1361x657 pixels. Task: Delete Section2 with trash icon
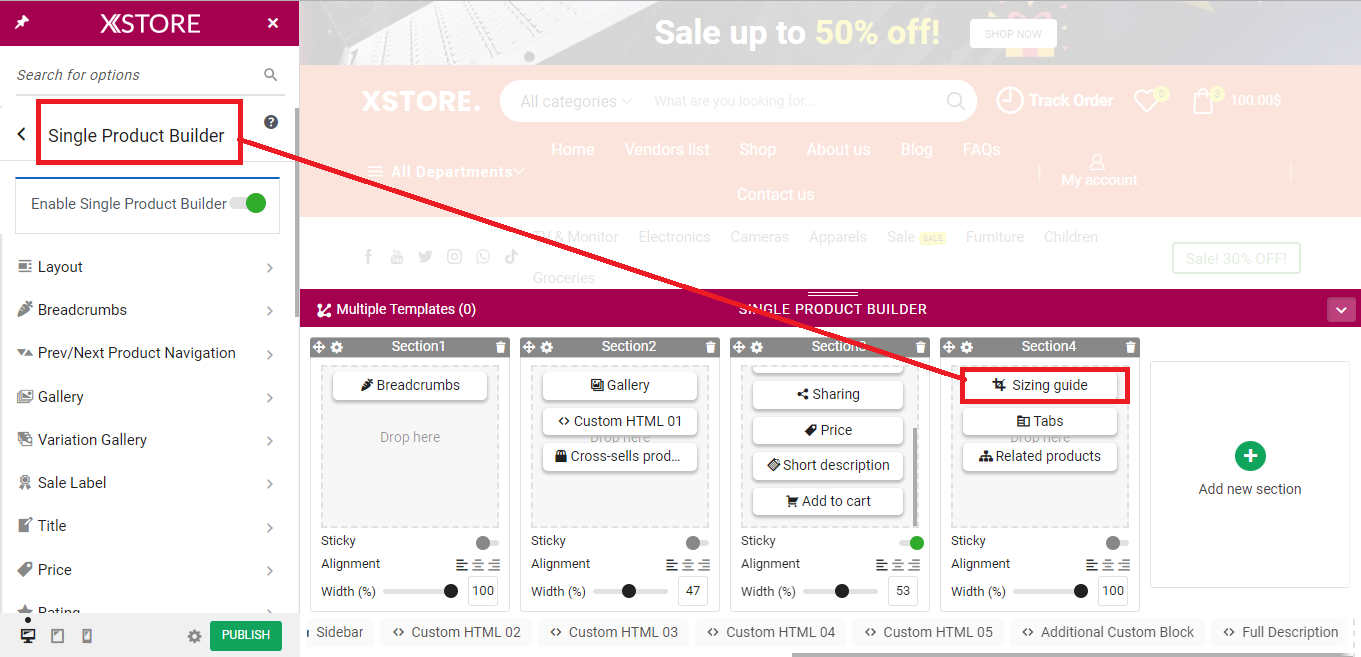pyautogui.click(x=711, y=347)
